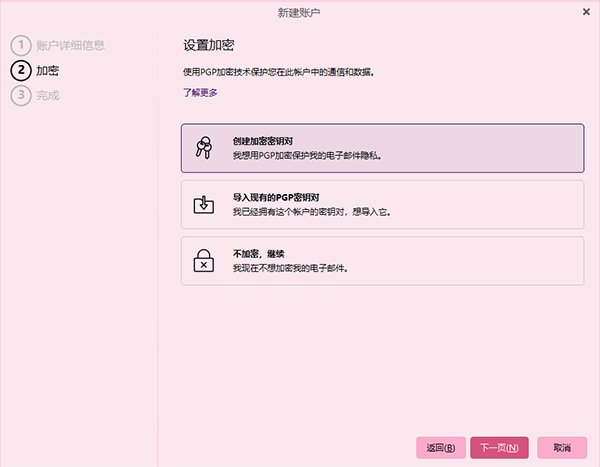
Task: Select the 创建加密密钥对 option
Action: pyautogui.click(x=382, y=148)
